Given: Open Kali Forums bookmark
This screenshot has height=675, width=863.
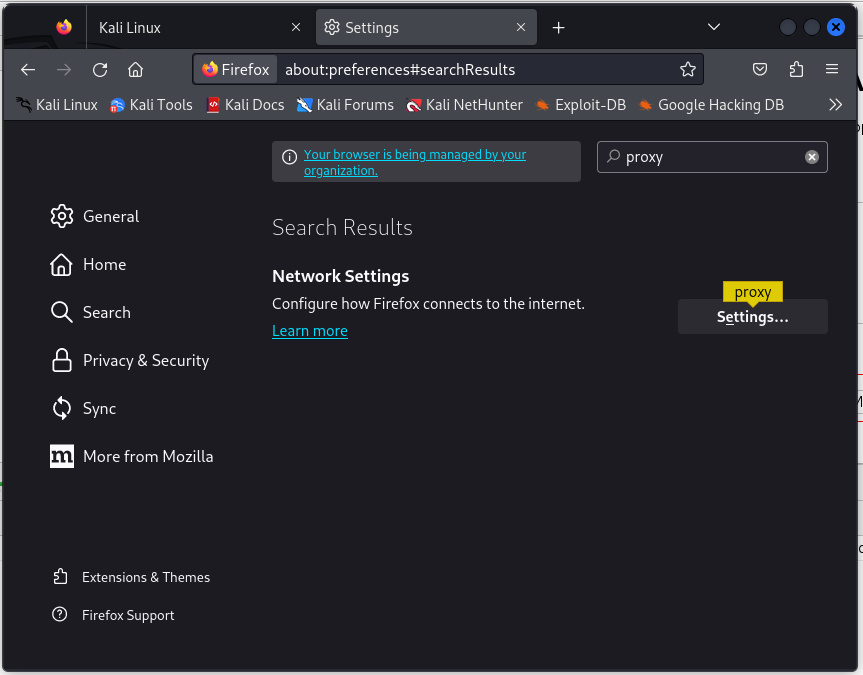Looking at the screenshot, I should [x=345, y=105].
